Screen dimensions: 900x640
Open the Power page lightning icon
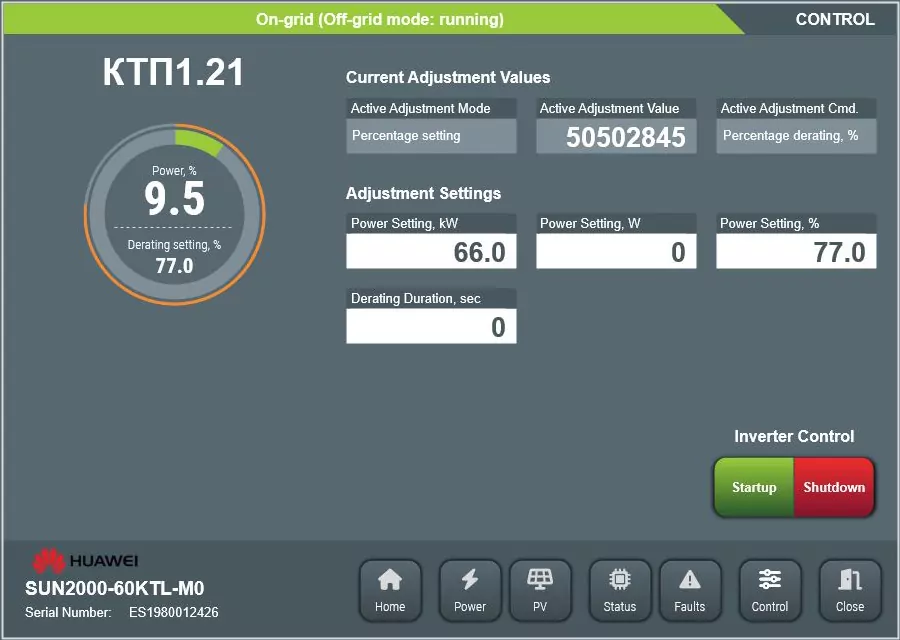click(470, 591)
